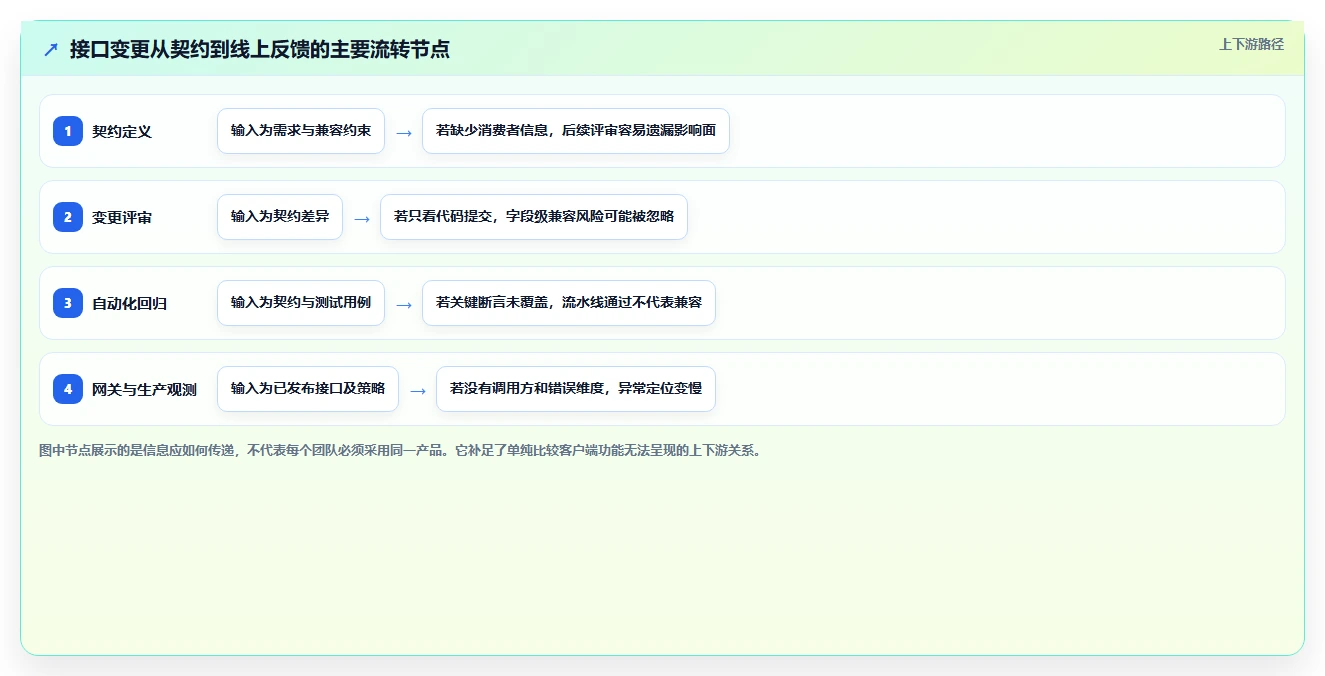
Task: Click the 输入为契约差异 chip
Action: (x=280, y=217)
